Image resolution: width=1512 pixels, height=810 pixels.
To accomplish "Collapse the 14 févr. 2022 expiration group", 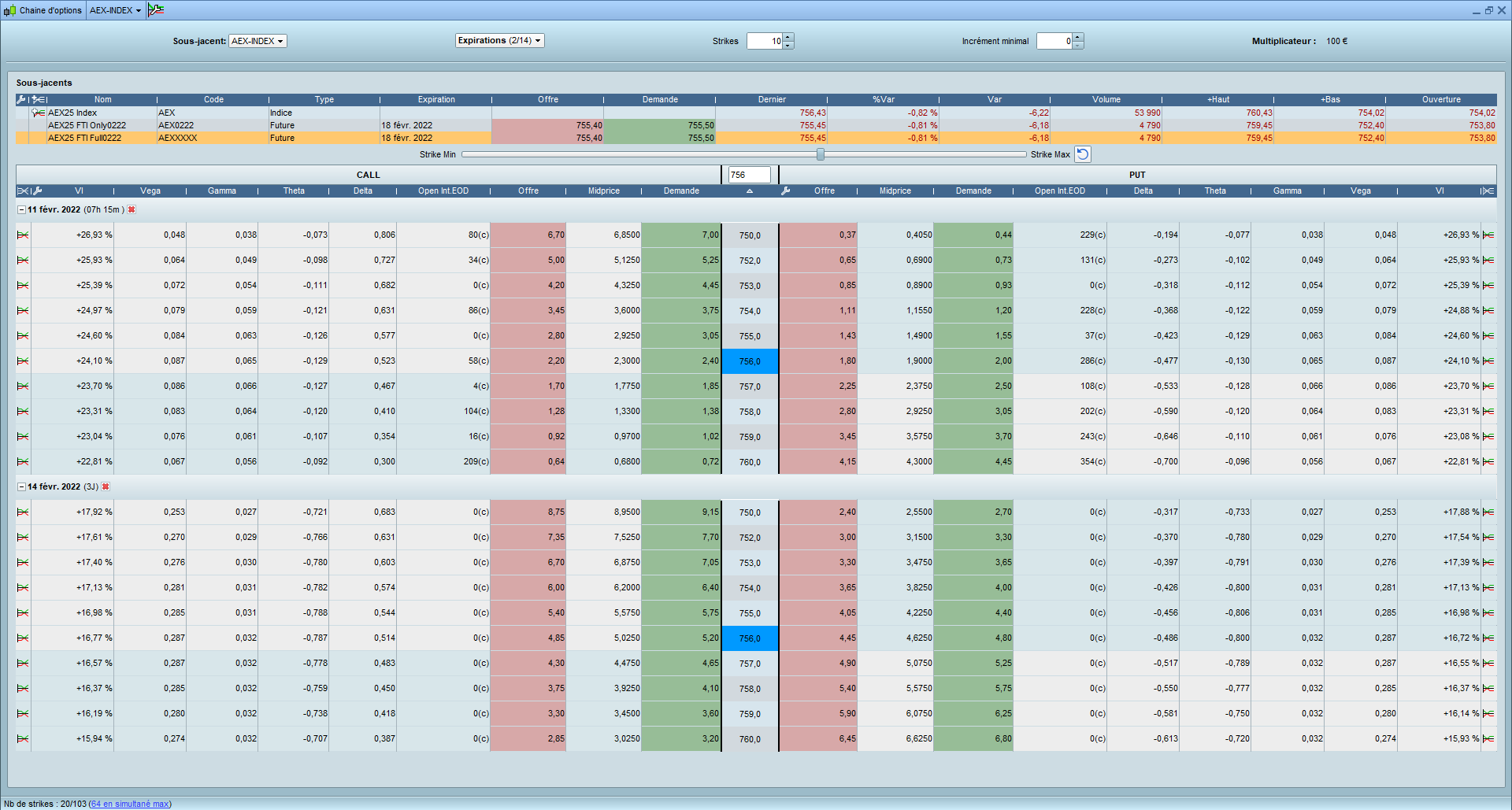I will (x=21, y=487).
